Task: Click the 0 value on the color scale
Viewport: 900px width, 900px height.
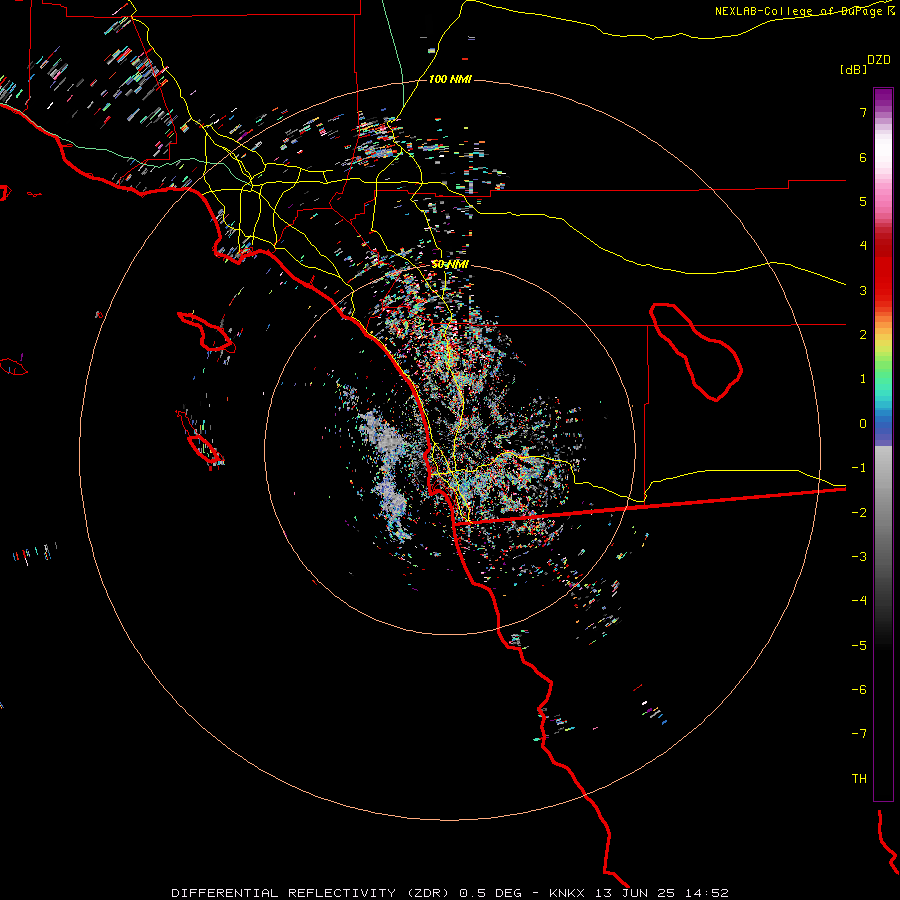Action: [863, 424]
